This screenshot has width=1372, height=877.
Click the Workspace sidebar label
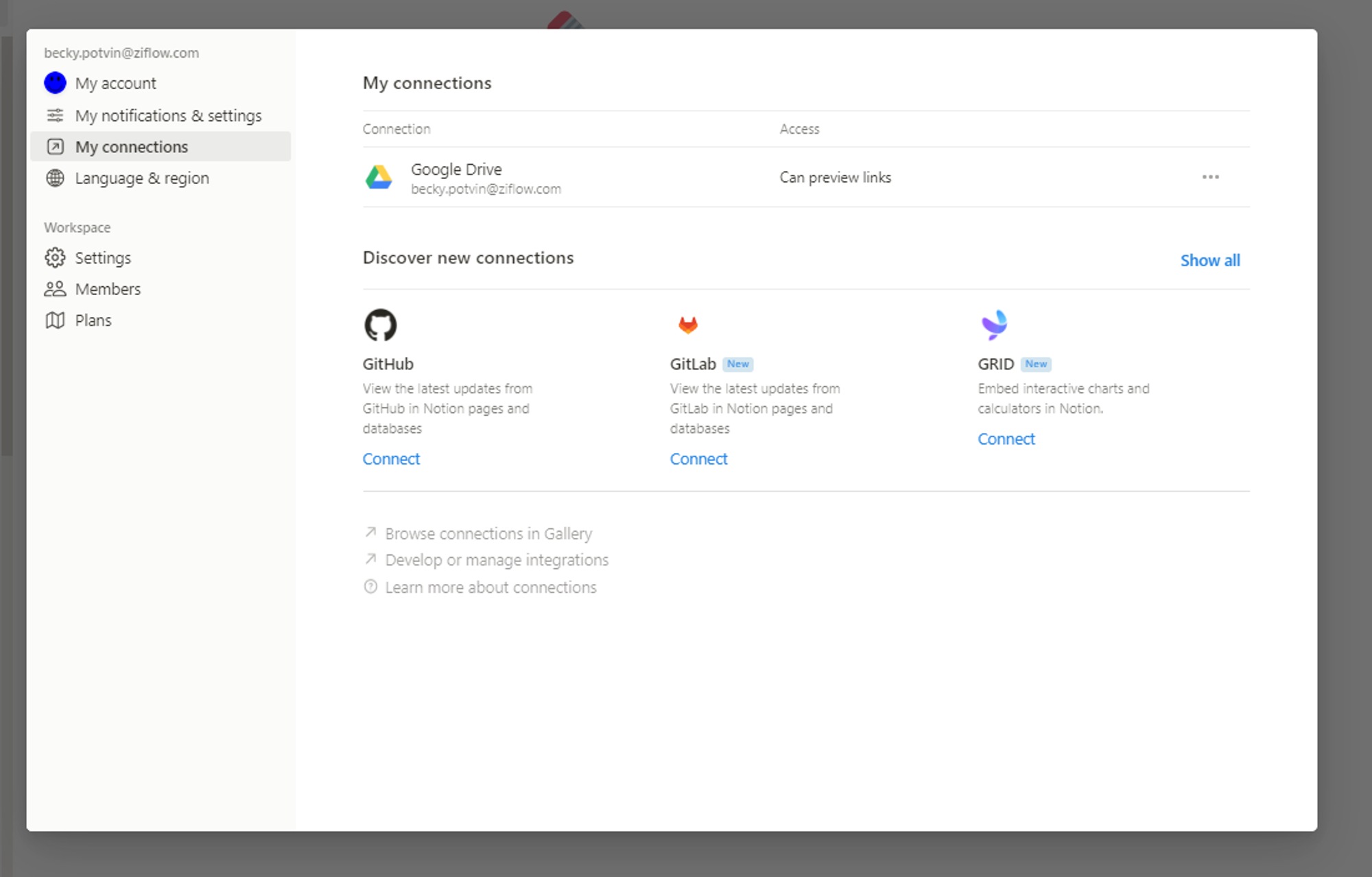[77, 228]
